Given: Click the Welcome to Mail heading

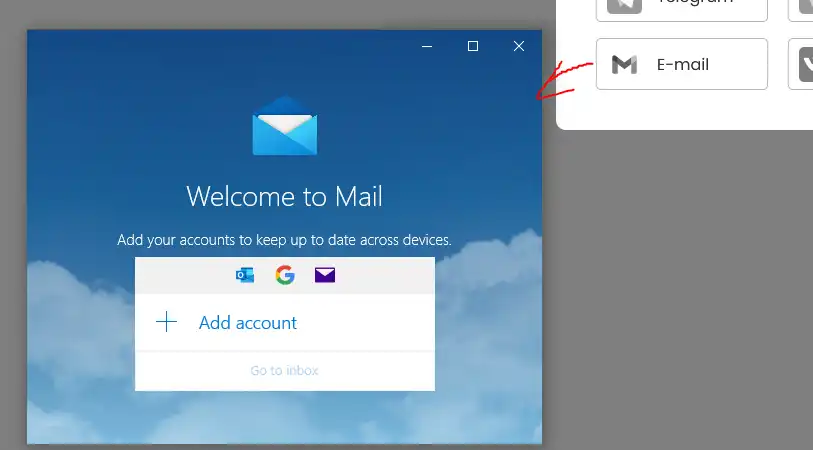Looking at the screenshot, I should coord(285,196).
